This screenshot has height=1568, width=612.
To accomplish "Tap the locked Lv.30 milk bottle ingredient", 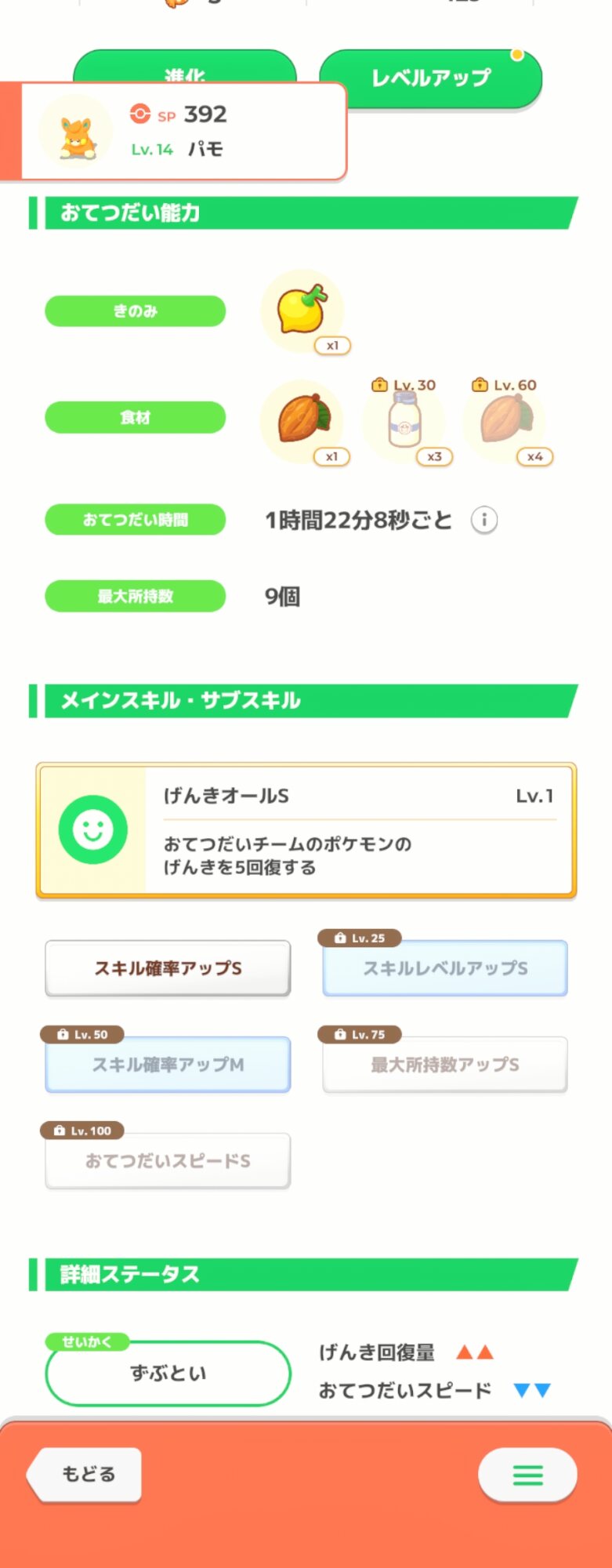I will click(404, 421).
